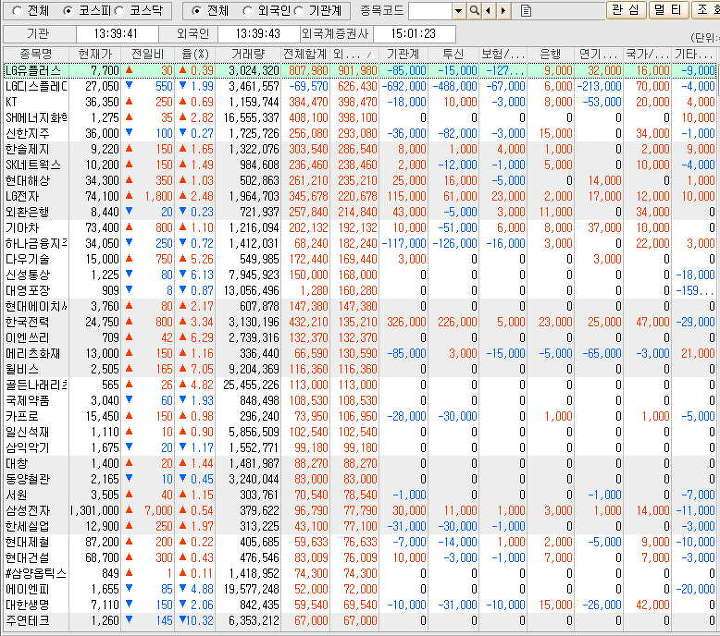Sort by the 투신 column header

(454, 54)
